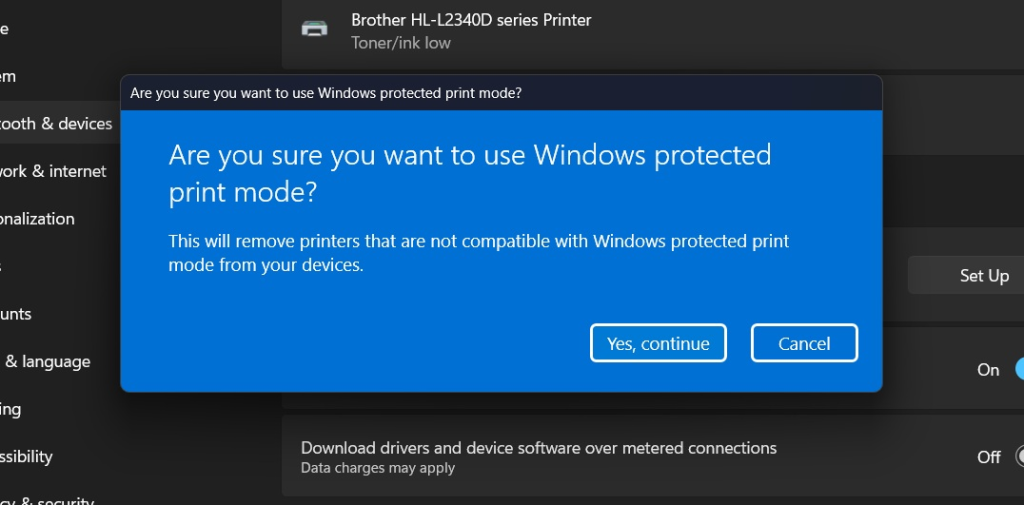Switch to Time & language settings
This screenshot has width=1024, height=505.
tap(45, 362)
